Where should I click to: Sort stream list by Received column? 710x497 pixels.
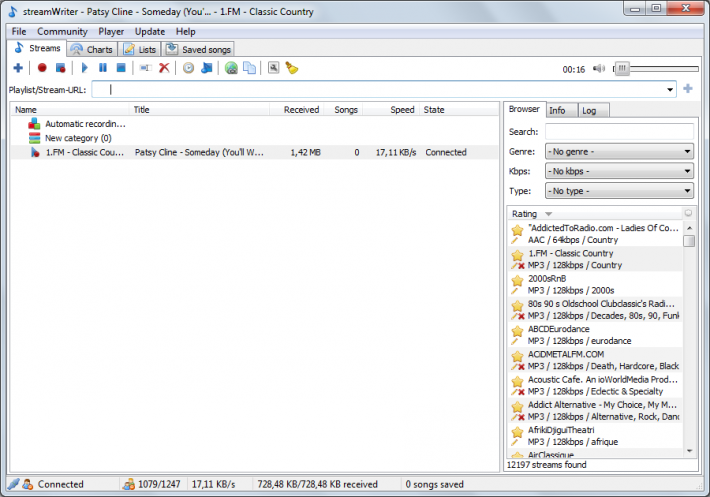[297, 110]
